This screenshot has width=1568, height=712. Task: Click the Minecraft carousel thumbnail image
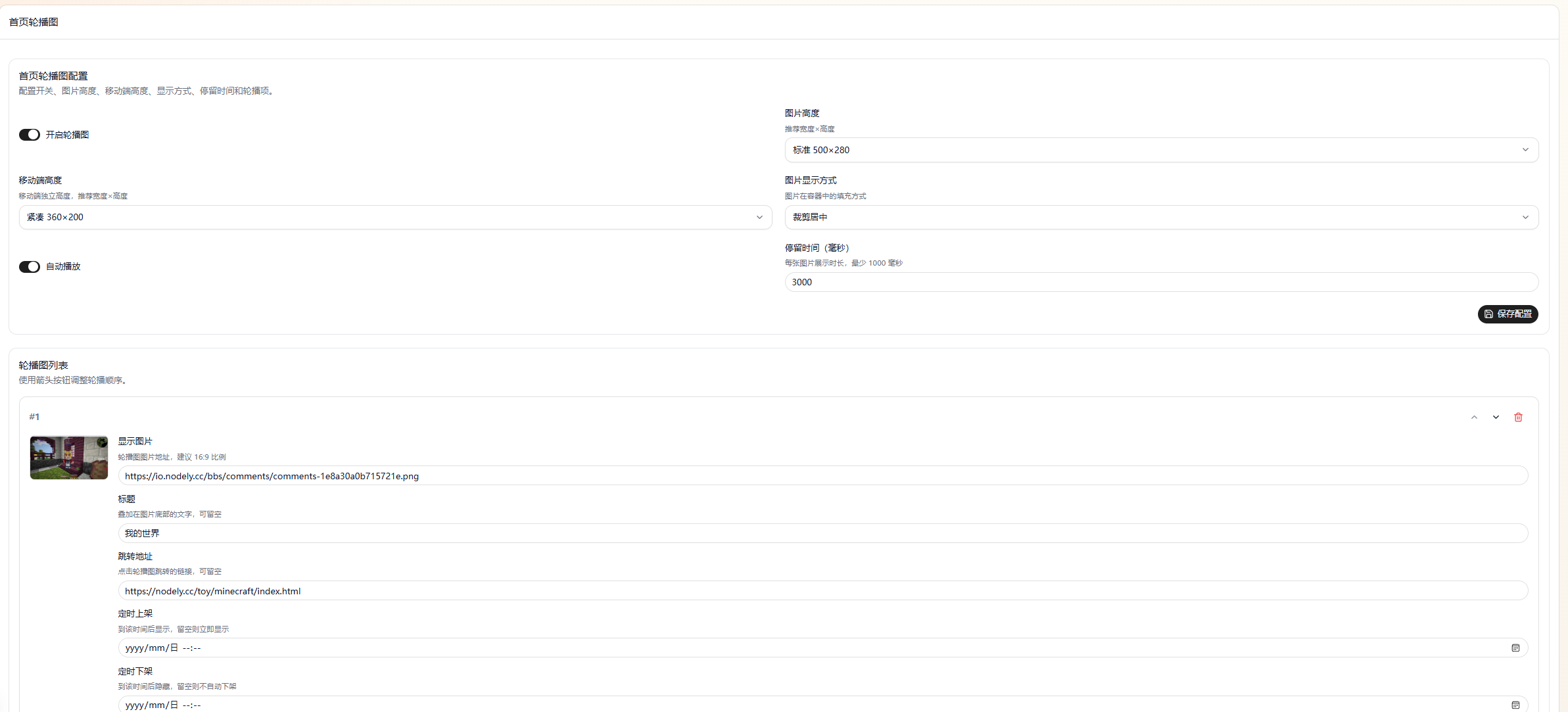click(69, 458)
